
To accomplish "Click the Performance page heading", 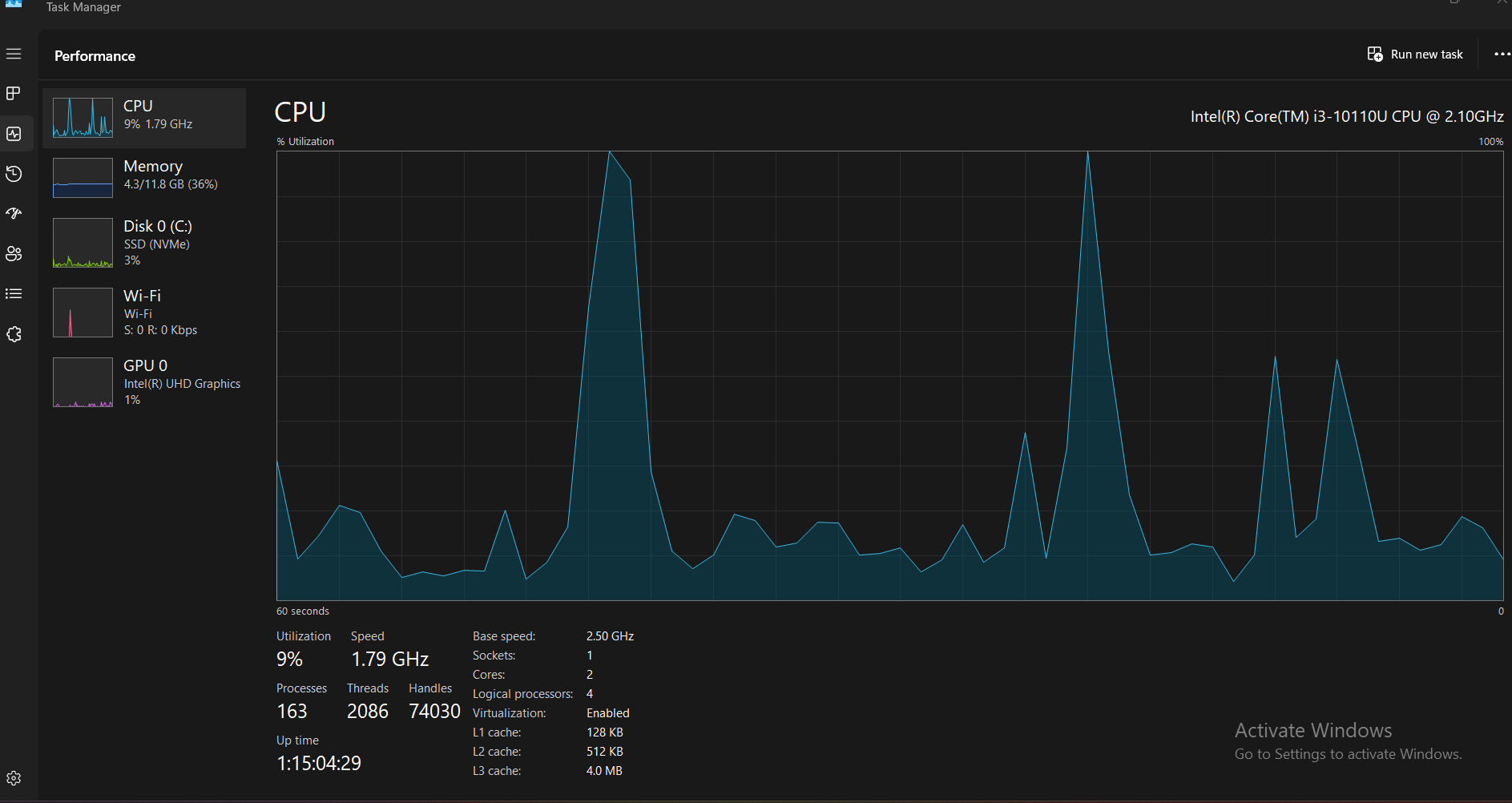I will [x=95, y=56].
